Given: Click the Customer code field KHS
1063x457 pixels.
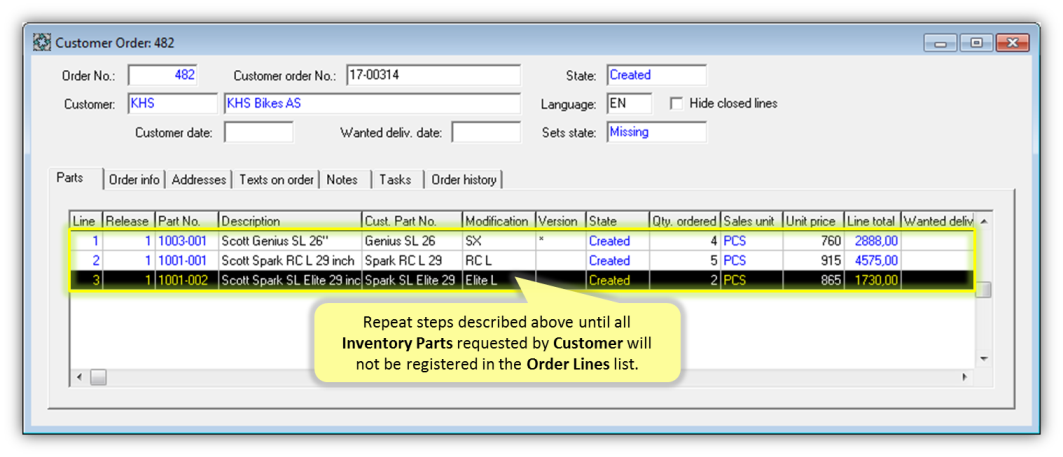Looking at the screenshot, I should pyautogui.click(x=172, y=104).
